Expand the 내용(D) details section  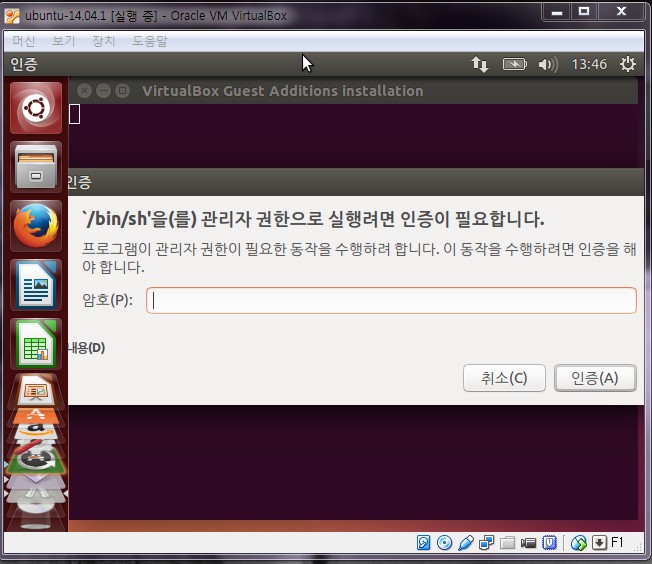[x=86, y=348]
